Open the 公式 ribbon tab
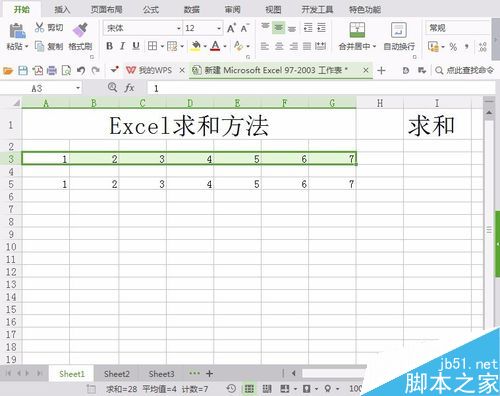The height and width of the screenshot is (396, 500). tap(151, 9)
